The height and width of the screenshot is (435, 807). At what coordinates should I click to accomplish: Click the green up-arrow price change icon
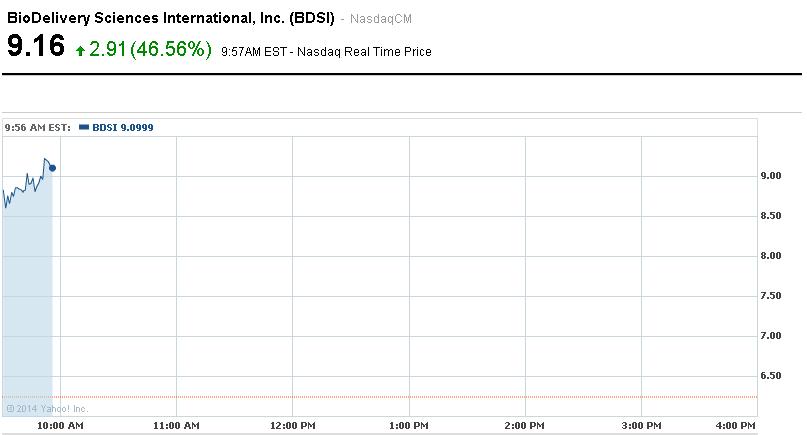(x=80, y=50)
